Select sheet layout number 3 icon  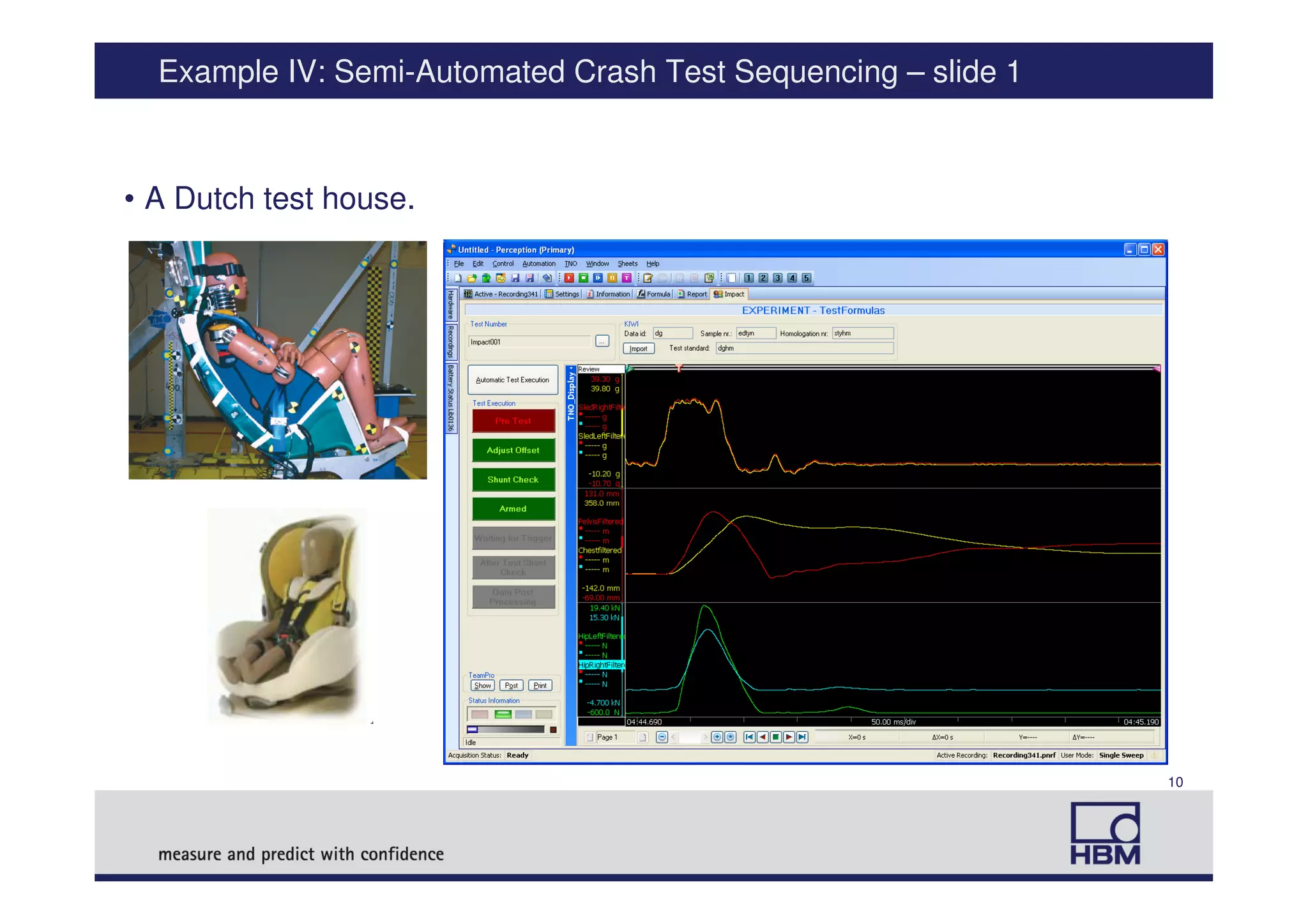point(778,278)
